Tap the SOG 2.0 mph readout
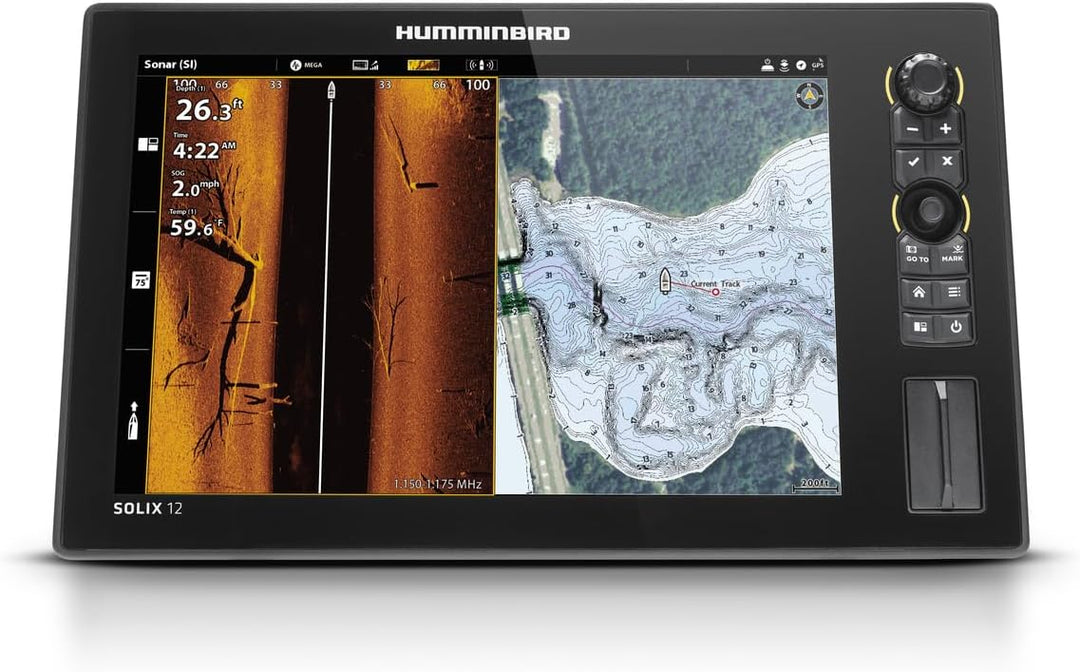 [196, 185]
